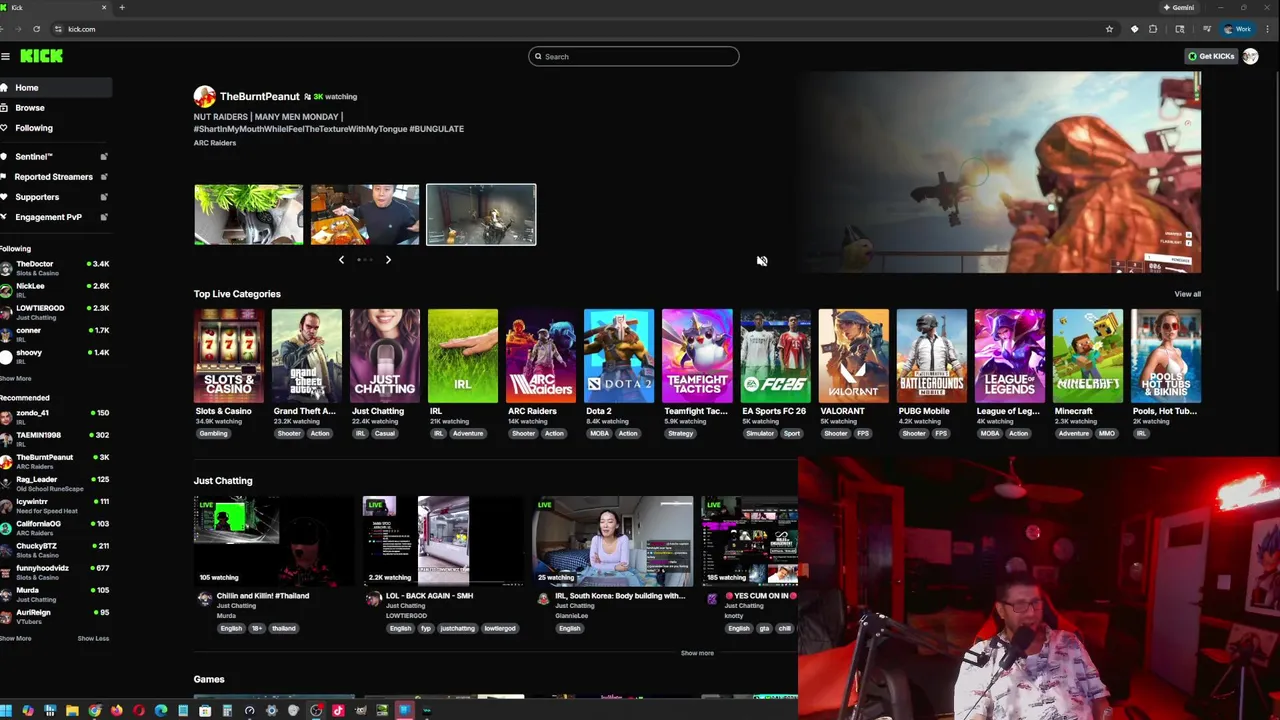Click the Get KICKs button

[1211, 56]
